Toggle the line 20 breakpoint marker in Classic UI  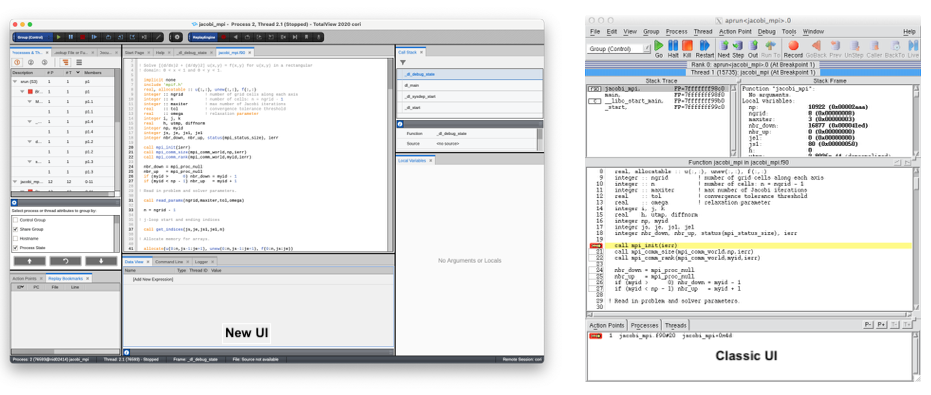click(596, 245)
